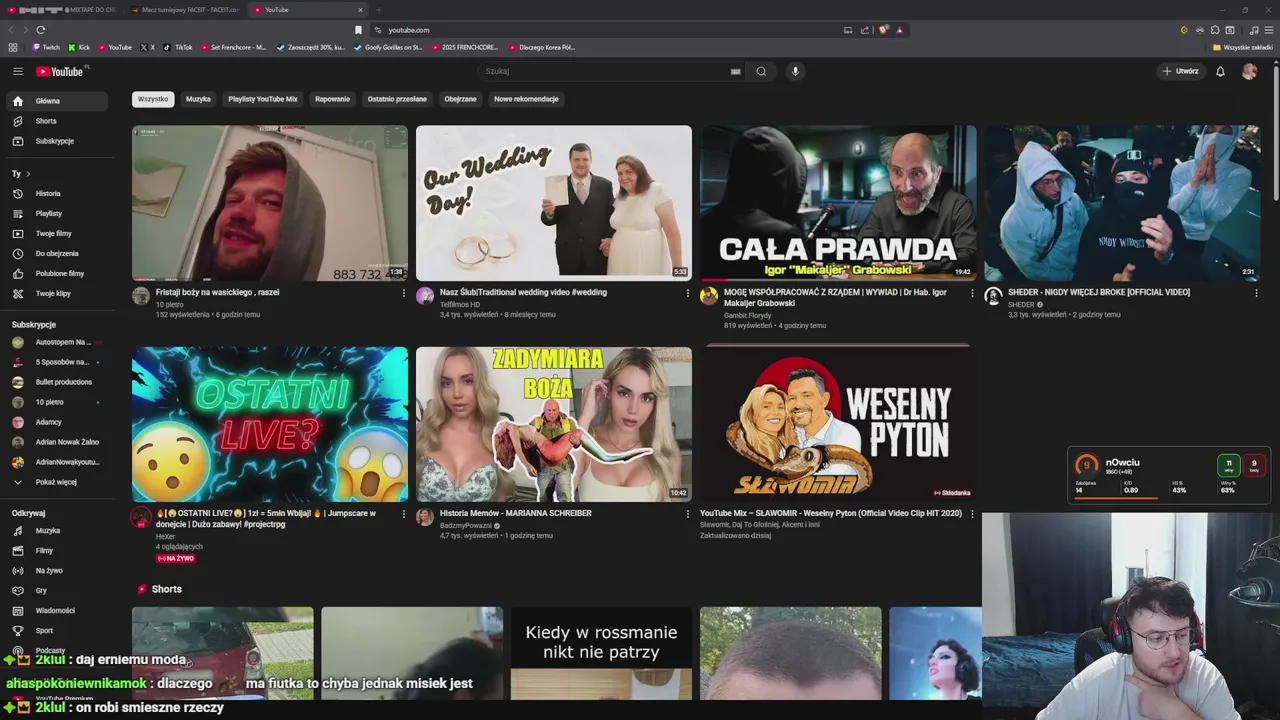Screen dimensions: 1280x720
Task: Select Nowe rekomendacje filter chip
Action: (x=526, y=99)
